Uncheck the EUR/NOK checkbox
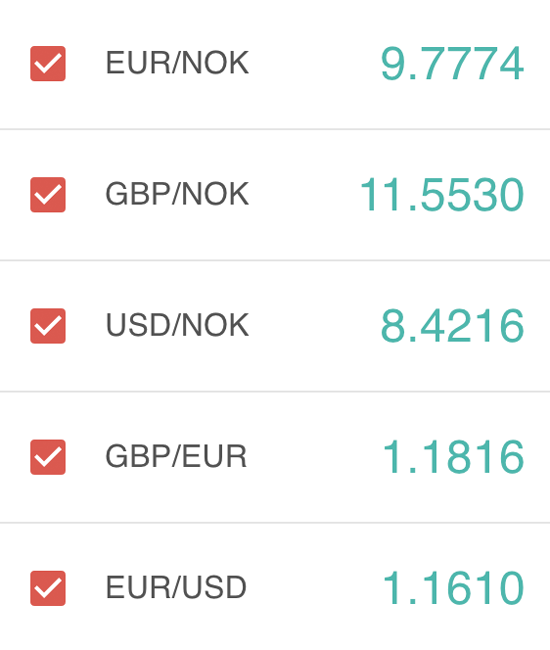 (x=48, y=63)
